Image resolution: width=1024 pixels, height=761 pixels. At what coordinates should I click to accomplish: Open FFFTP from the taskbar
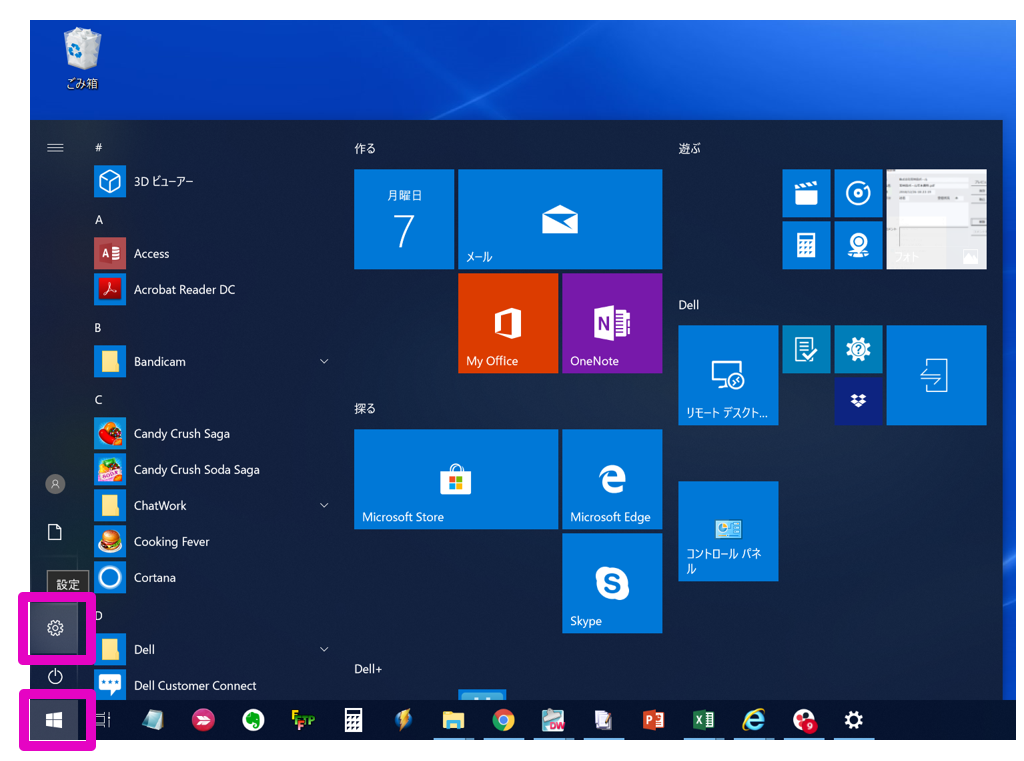303,720
